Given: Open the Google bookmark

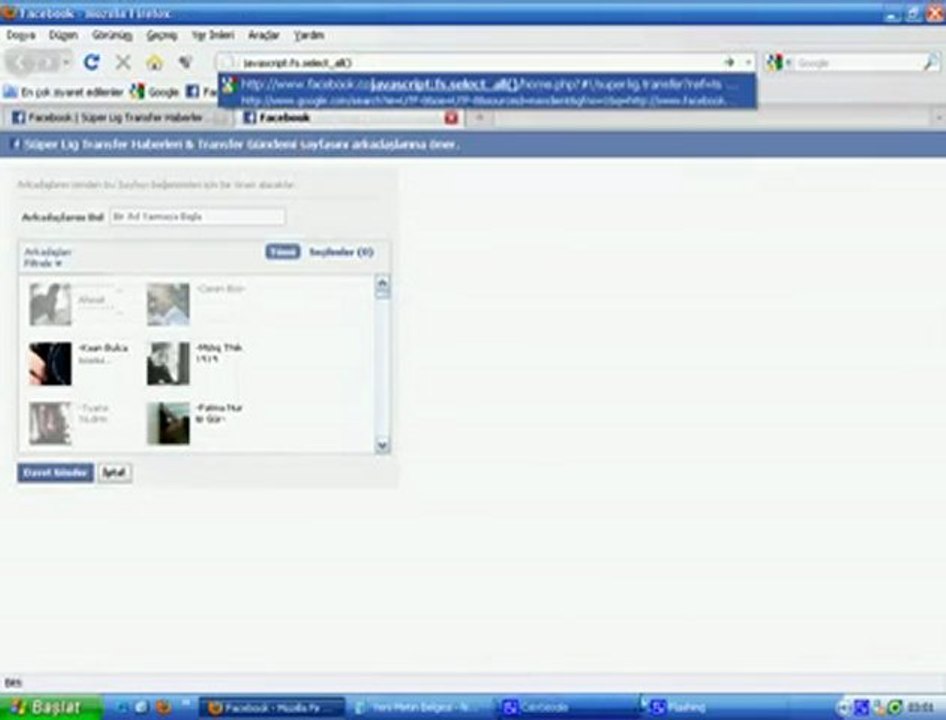Looking at the screenshot, I should point(155,92).
